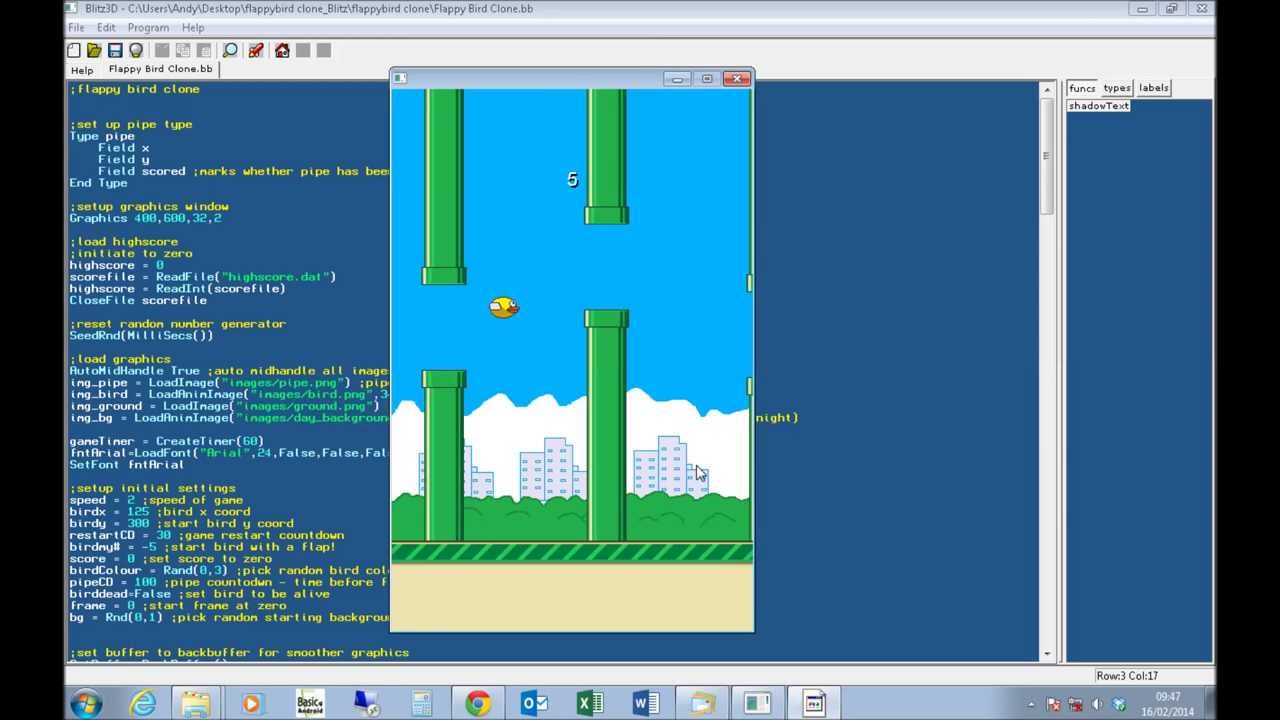The width and height of the screenshot is (1280, 720).
Task: Open the Program menu
Action: tap(148, 27)
